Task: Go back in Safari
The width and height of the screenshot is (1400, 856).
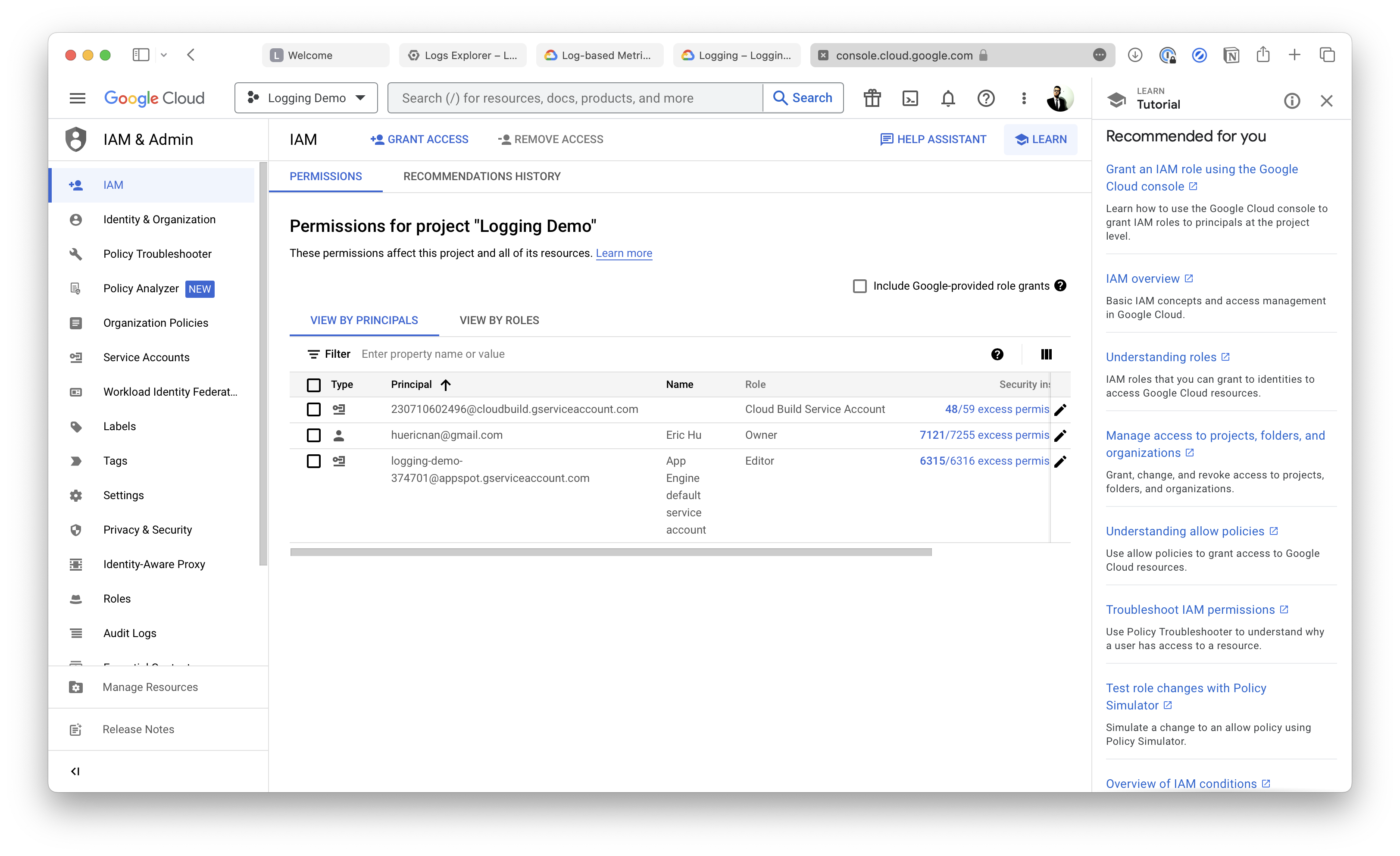Action: [x=191, y=55]
